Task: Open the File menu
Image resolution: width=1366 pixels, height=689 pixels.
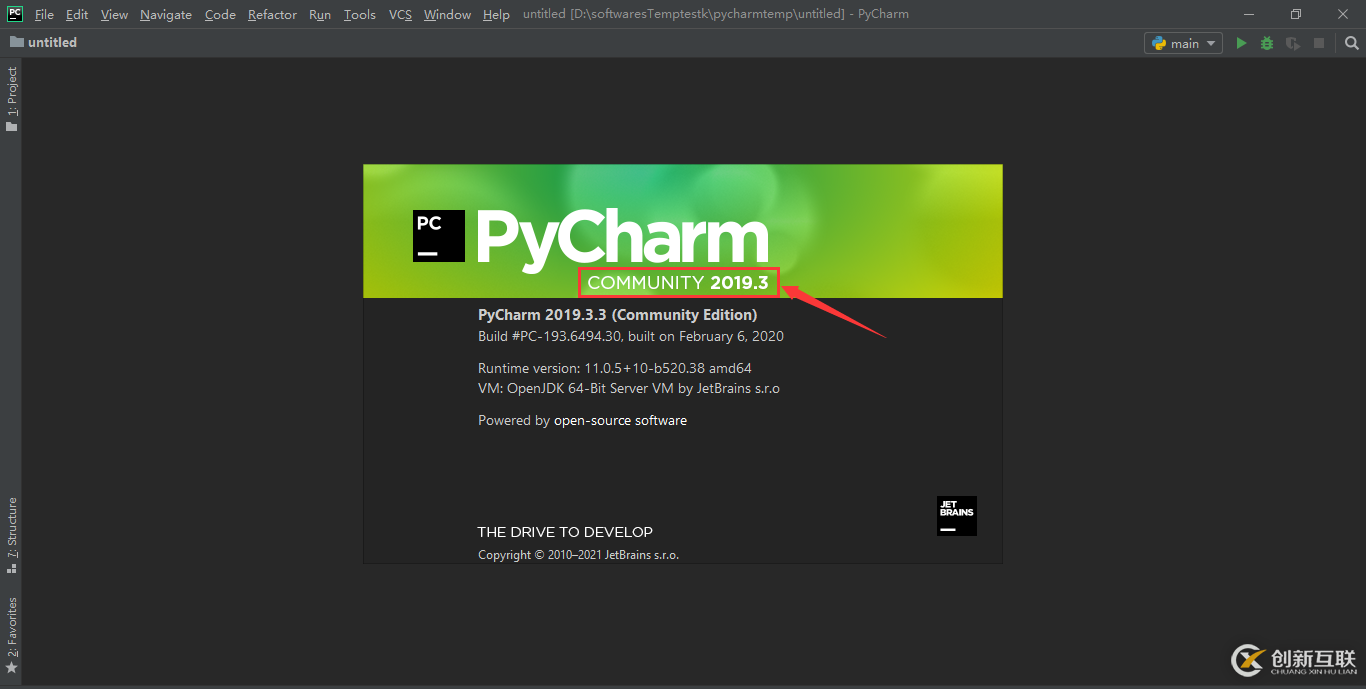Action: [44, 14]
